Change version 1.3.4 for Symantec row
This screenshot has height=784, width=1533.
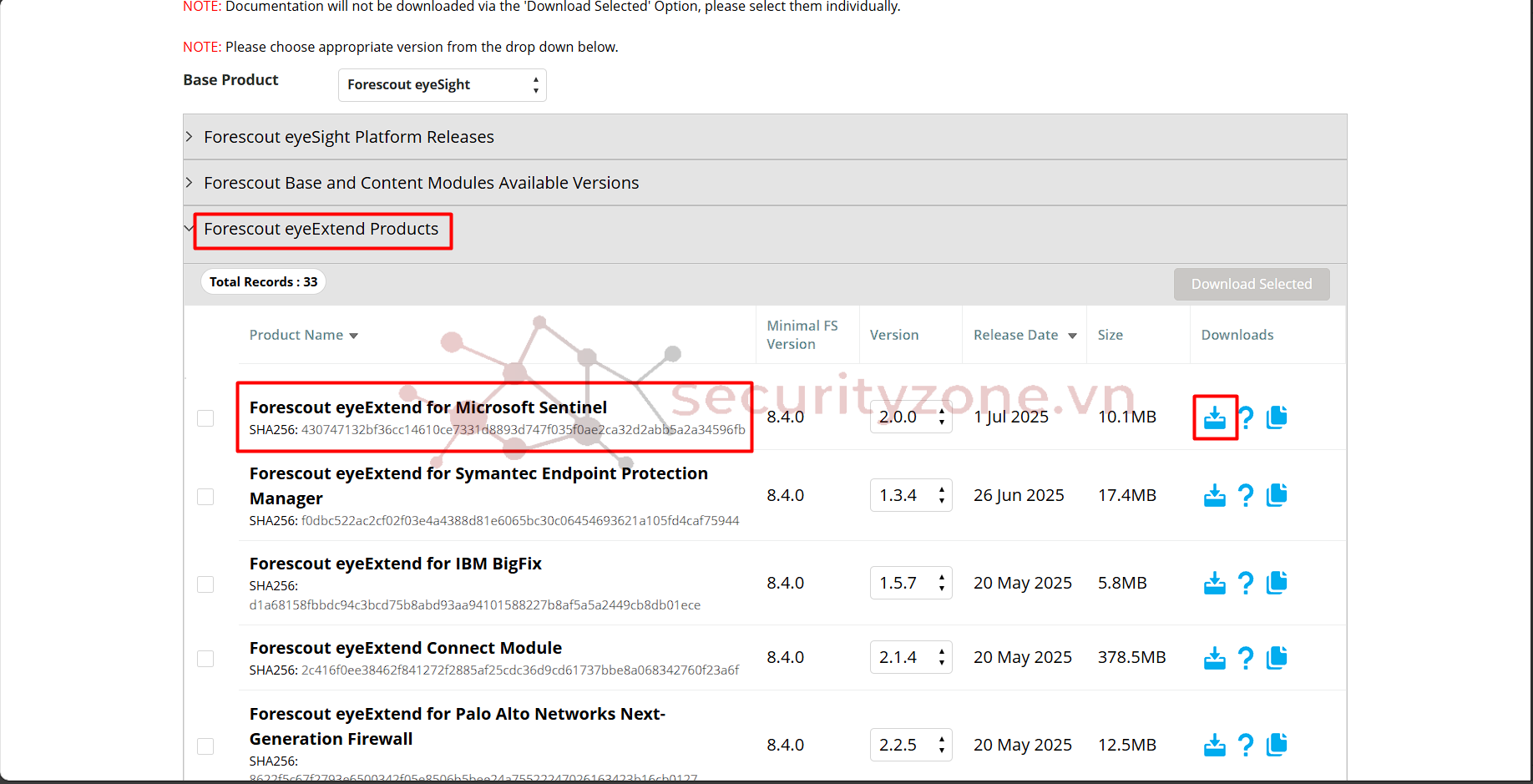[x=911, y=495]
